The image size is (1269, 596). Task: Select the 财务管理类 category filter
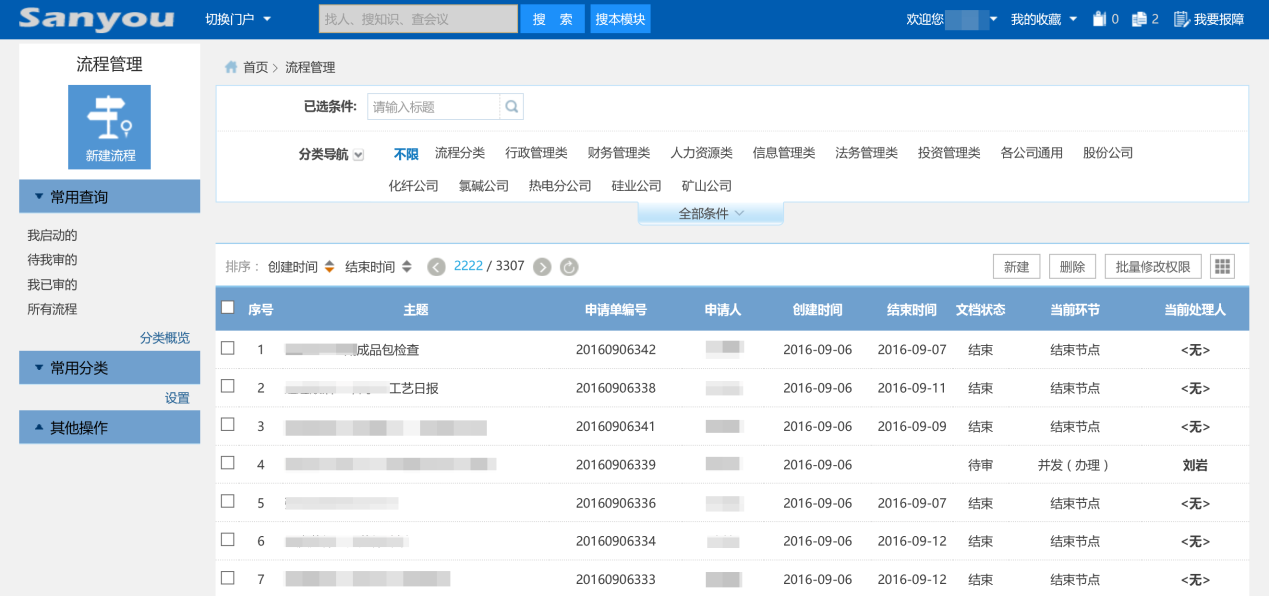coord(618,153)
